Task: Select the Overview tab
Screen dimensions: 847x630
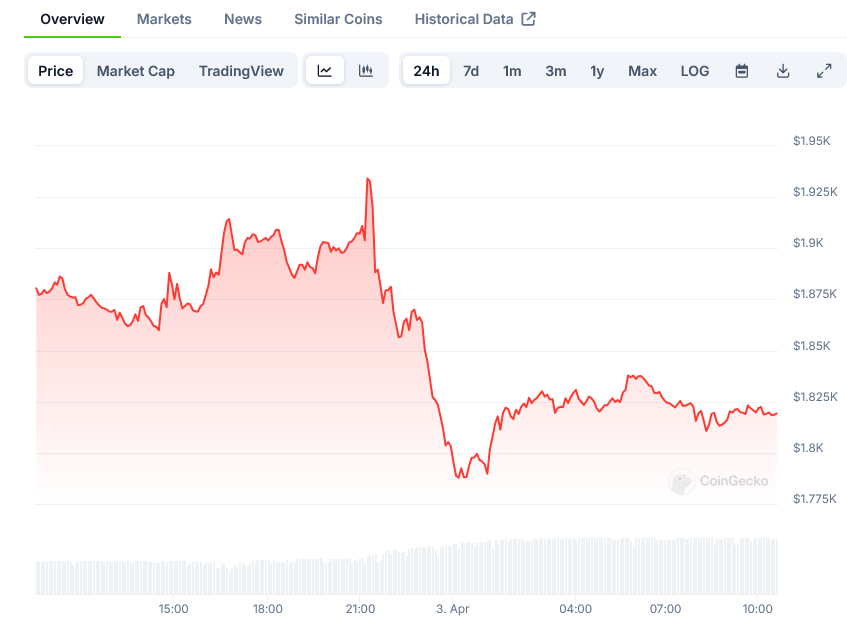Action: 72,19
